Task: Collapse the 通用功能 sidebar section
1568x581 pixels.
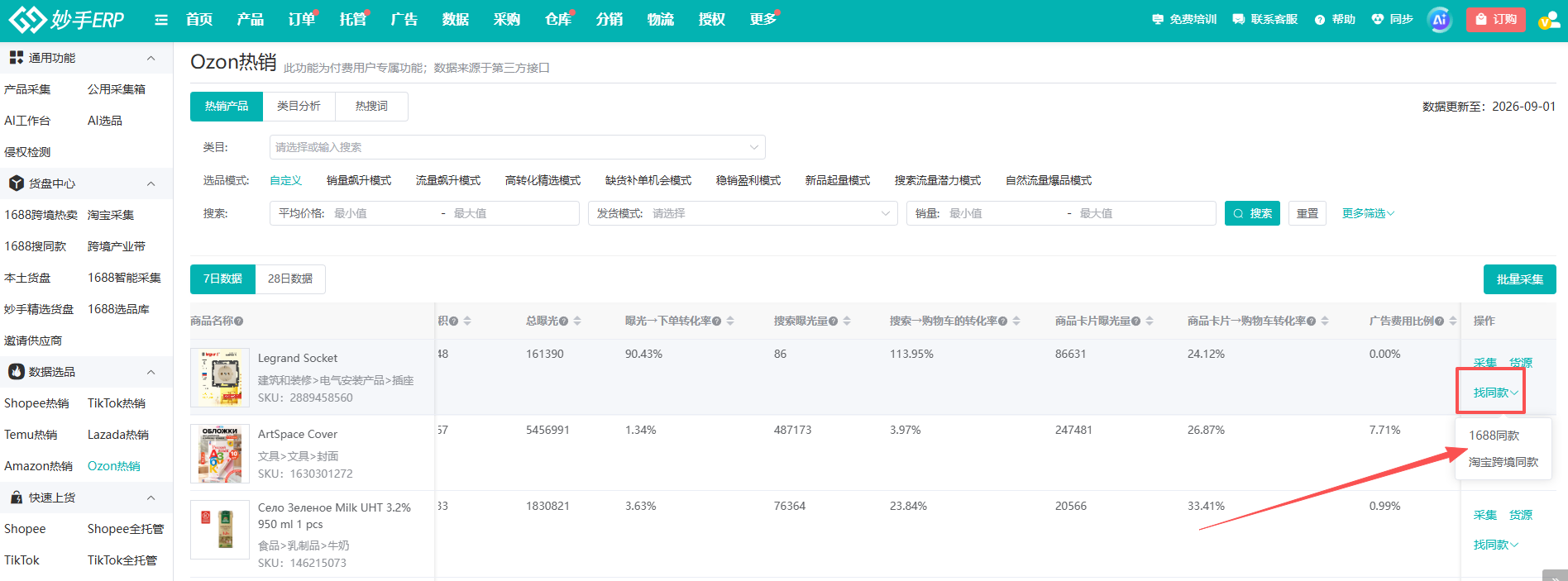Action: point(151,58)
